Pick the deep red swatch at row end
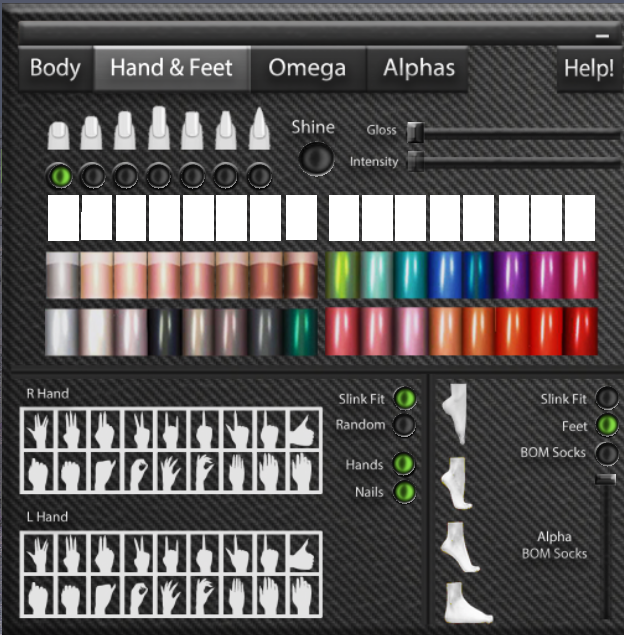Viewport: 624px width, 635px height. point(580,331)
